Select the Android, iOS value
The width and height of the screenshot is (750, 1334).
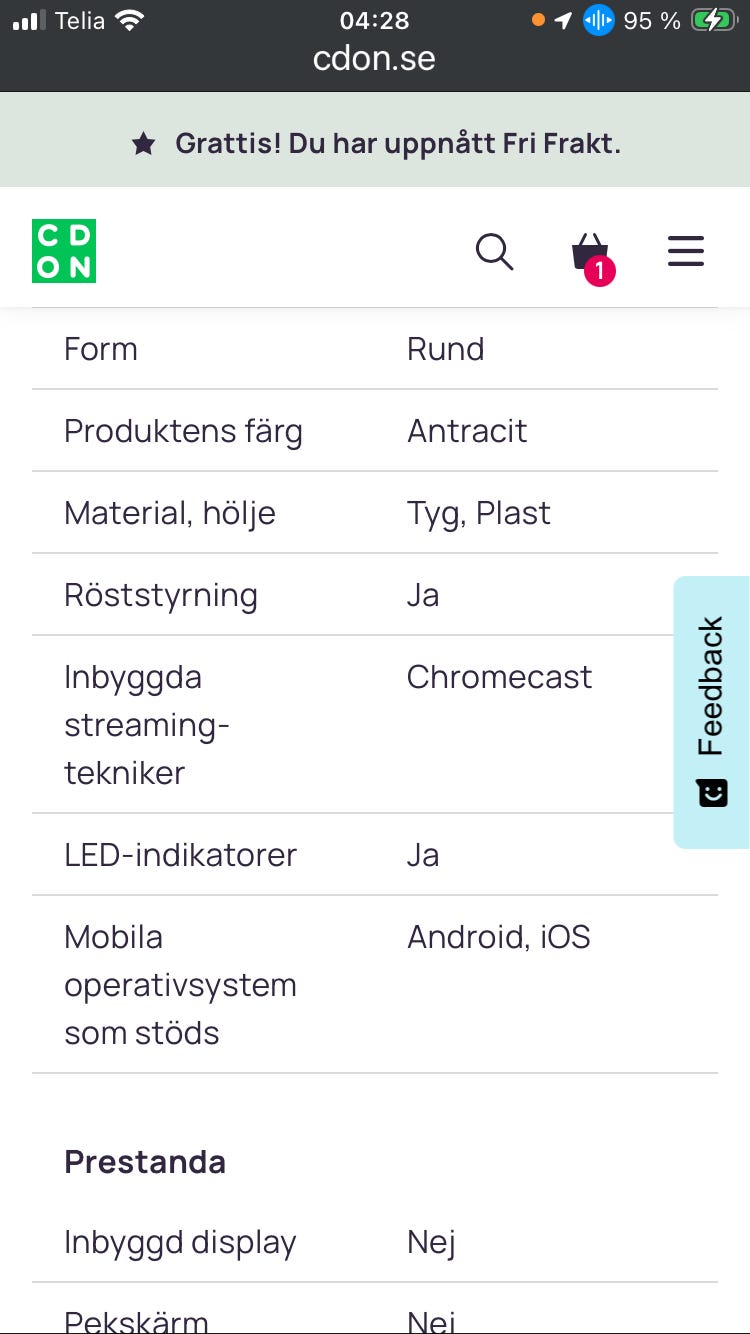[x=498, y=937]
